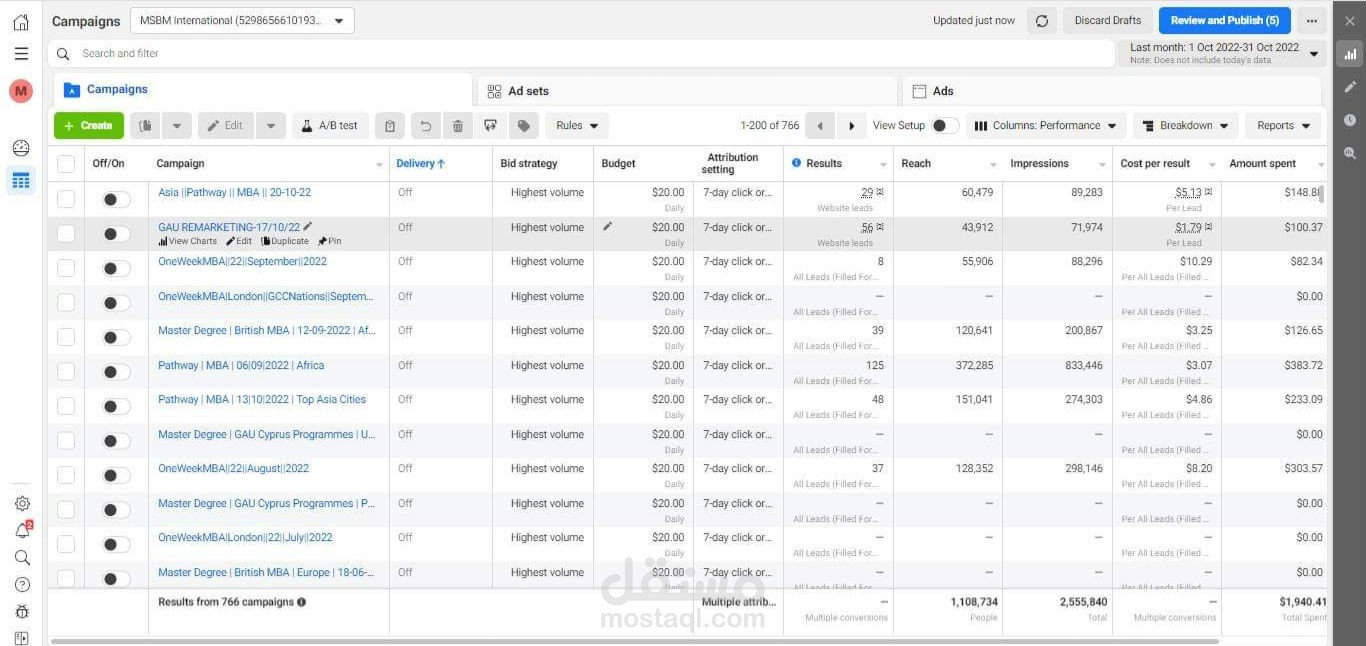Image resolution: width=1366 pixels, height=646 pixels.
Task: Sort by the Delivery column header
Action: [420, 163]
